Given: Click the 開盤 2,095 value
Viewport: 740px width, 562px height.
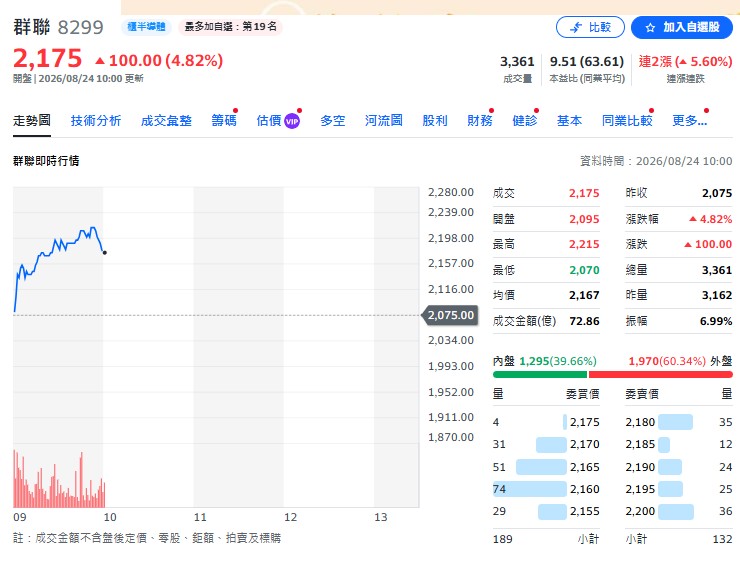Looking at the screenshot, I should point(584,219).
